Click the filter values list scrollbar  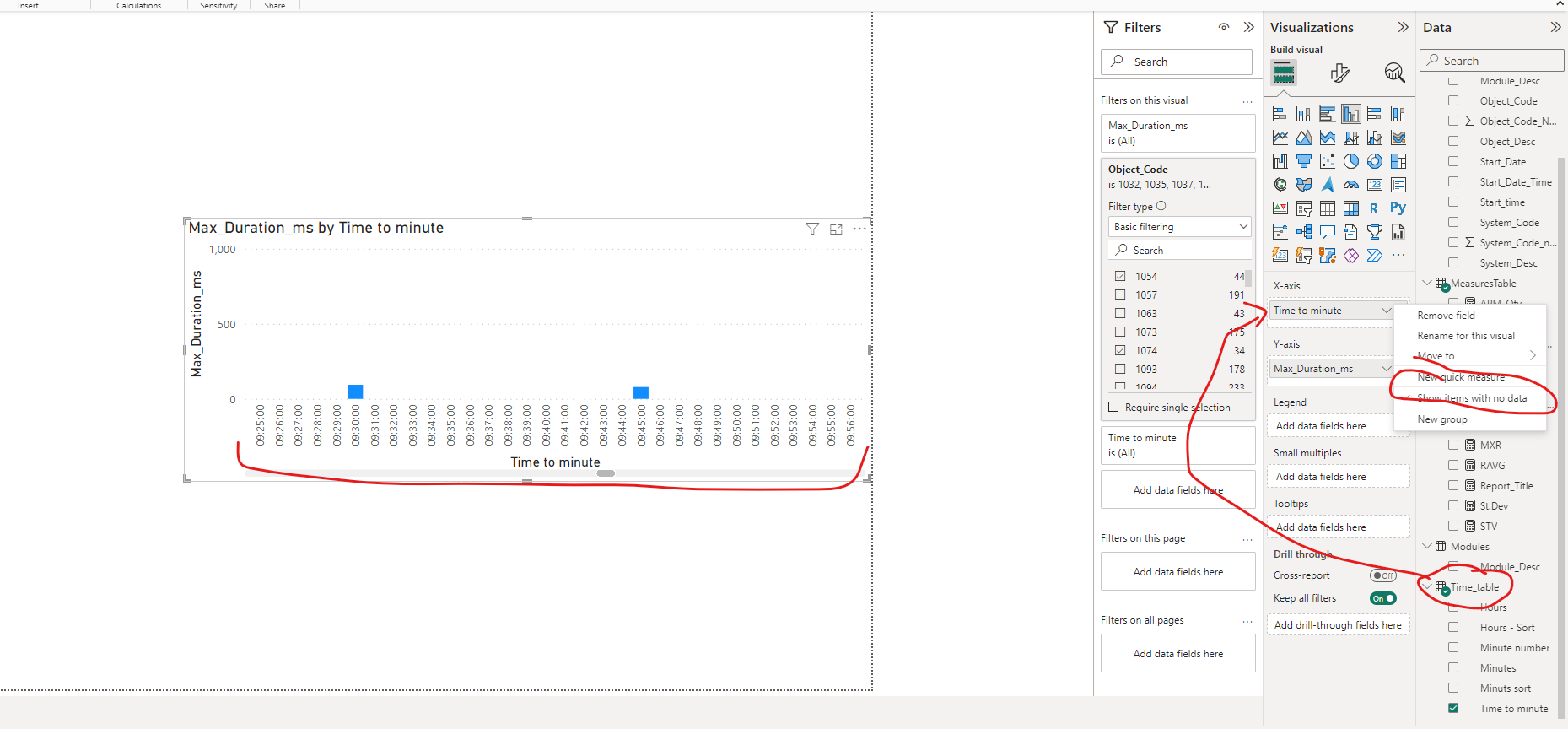click(1248, 278)
